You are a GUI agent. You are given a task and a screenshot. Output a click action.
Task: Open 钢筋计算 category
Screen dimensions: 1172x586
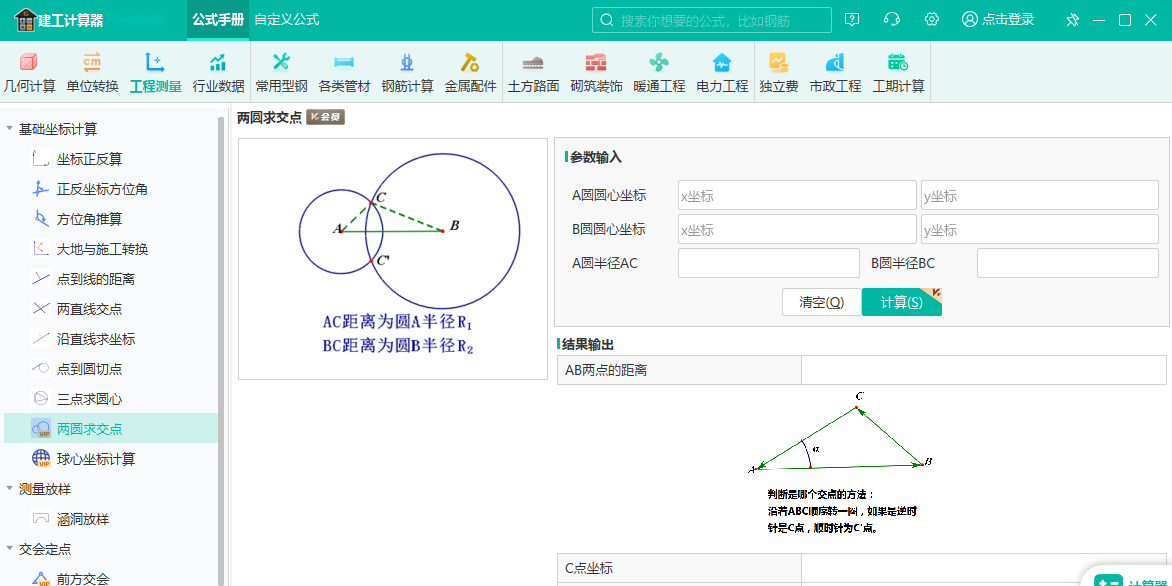tap(407, 73)
